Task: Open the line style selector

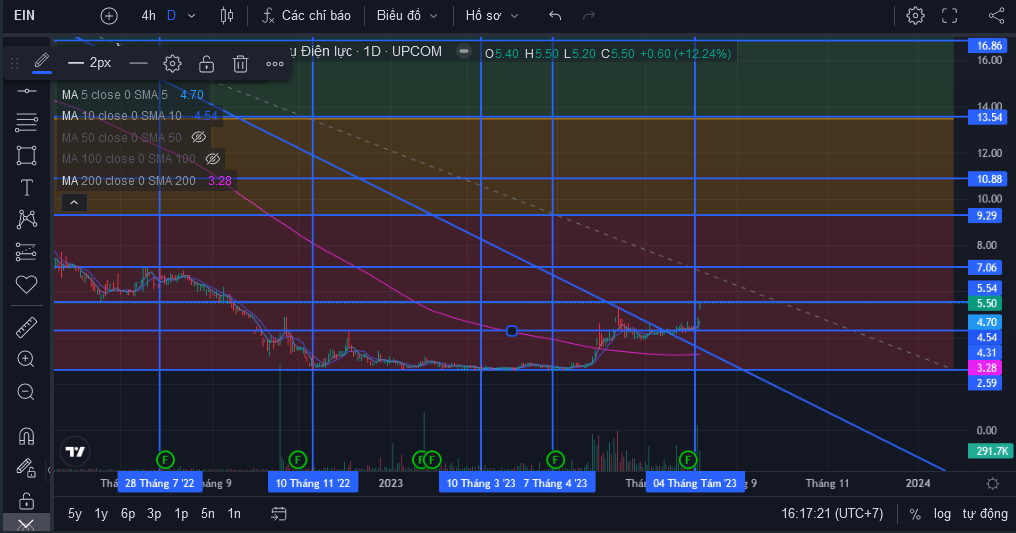Action: (x=138, y=63)
